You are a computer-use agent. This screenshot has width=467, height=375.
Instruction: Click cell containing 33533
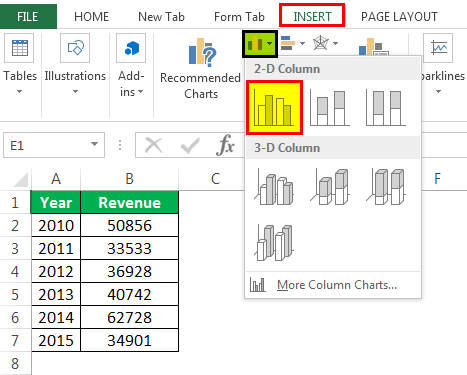130,248
